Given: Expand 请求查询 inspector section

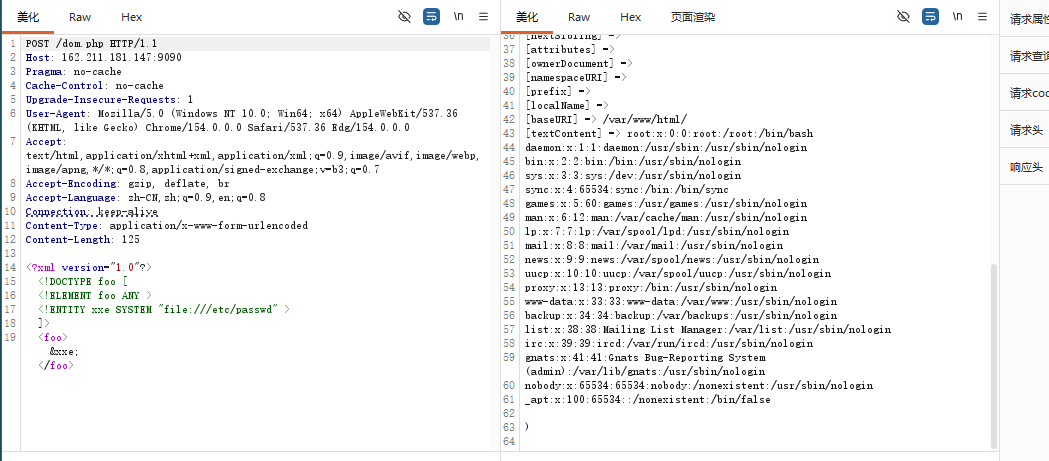Looking at the screenshot, I should point(1029,57).
